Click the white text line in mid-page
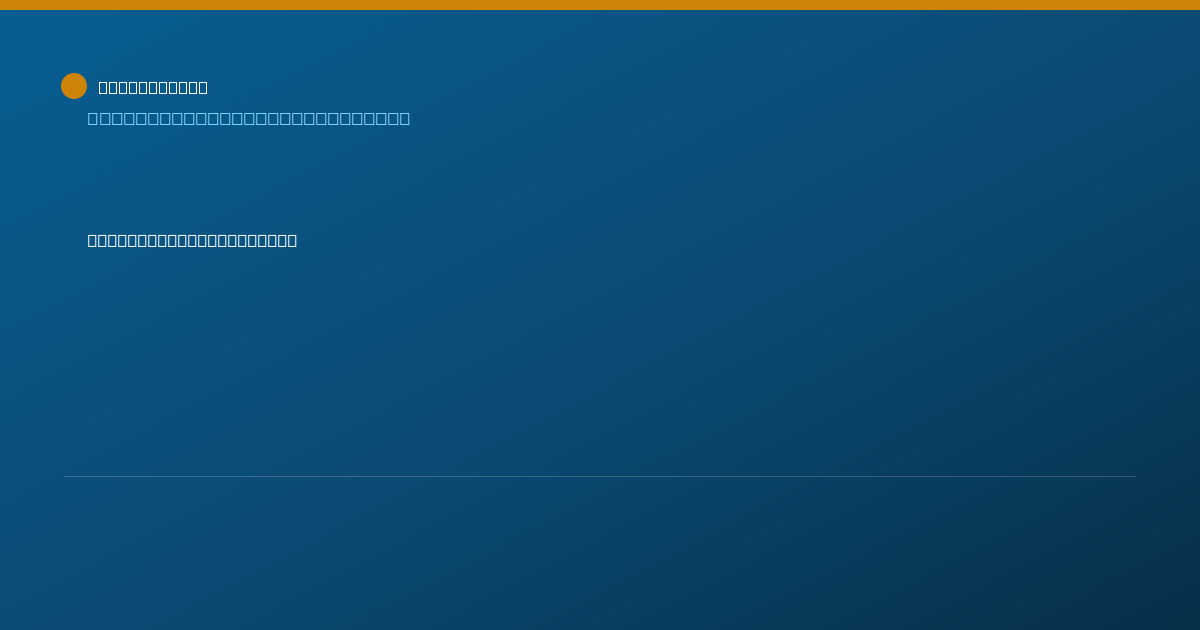Screen dimensions: 1200x630 pos(192,240)
